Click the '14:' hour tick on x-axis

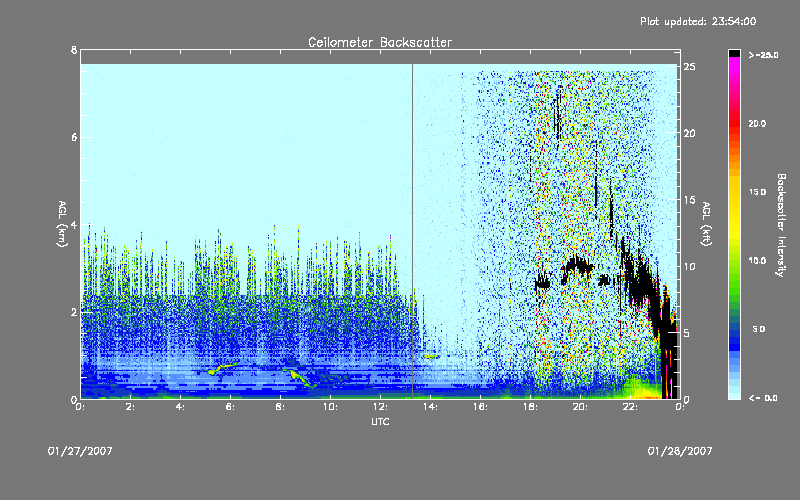click(x=430, y=407)
